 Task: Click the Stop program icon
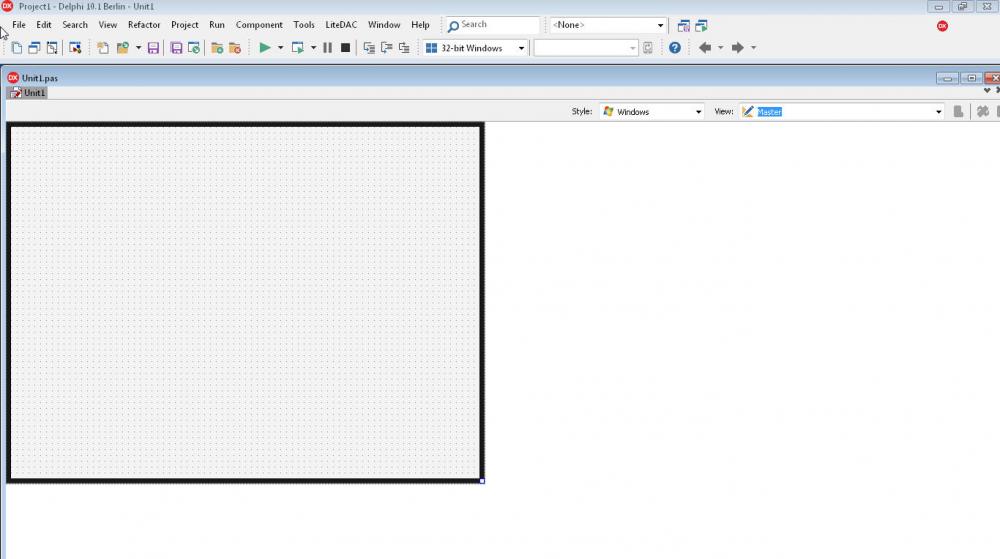tap(346, 48)
